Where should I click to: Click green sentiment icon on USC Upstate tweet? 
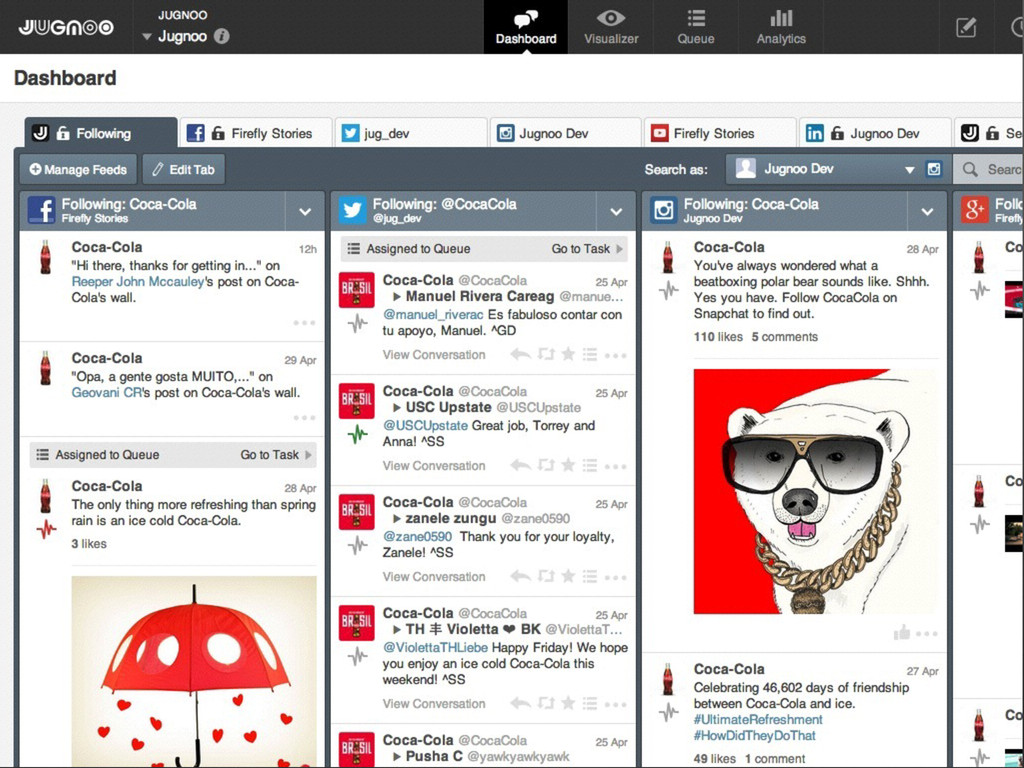357,434
